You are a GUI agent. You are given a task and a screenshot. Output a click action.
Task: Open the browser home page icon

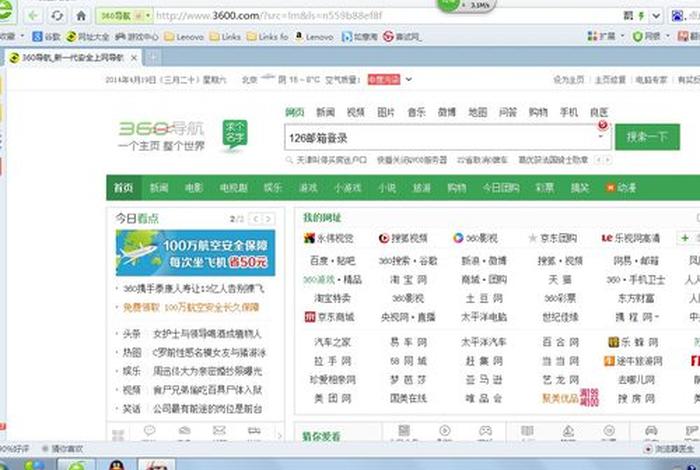click(81, 16)
